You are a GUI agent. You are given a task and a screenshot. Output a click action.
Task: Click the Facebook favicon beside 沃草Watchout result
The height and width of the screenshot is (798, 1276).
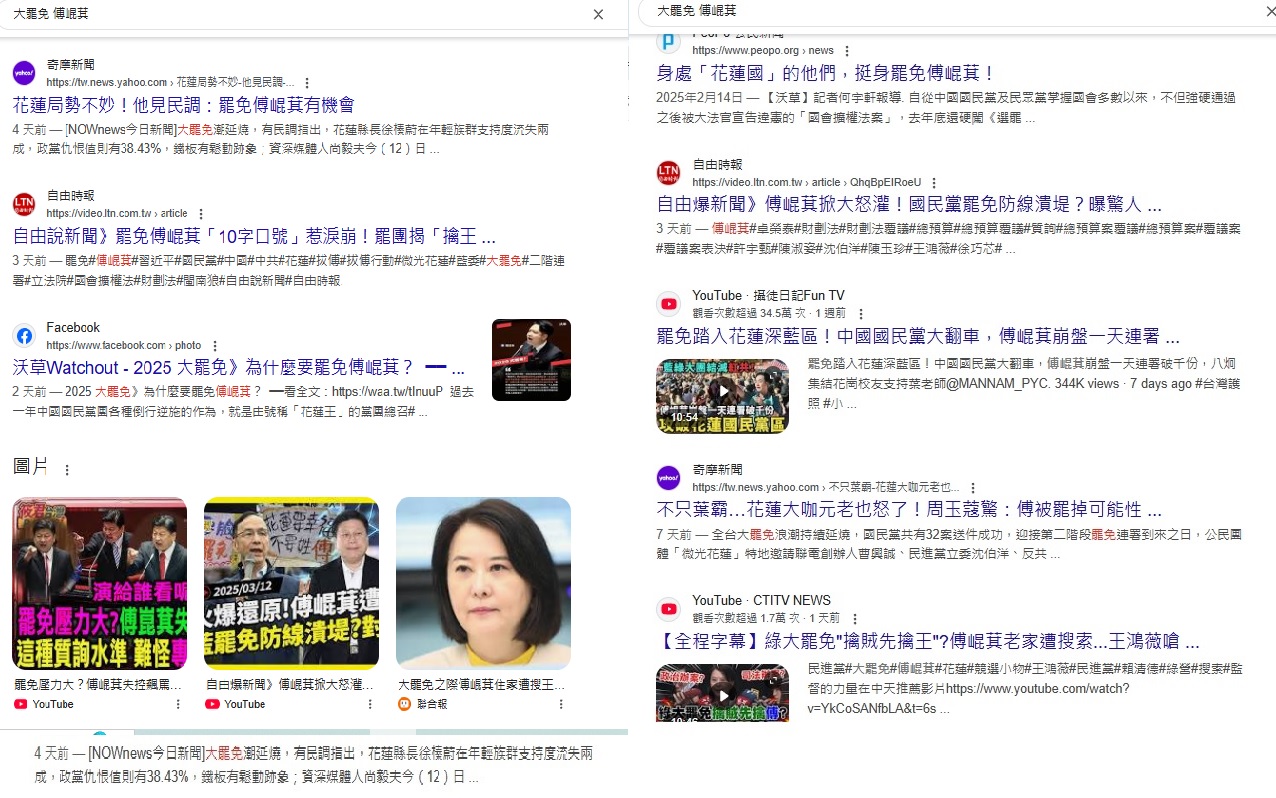click(x=24, y=336)
